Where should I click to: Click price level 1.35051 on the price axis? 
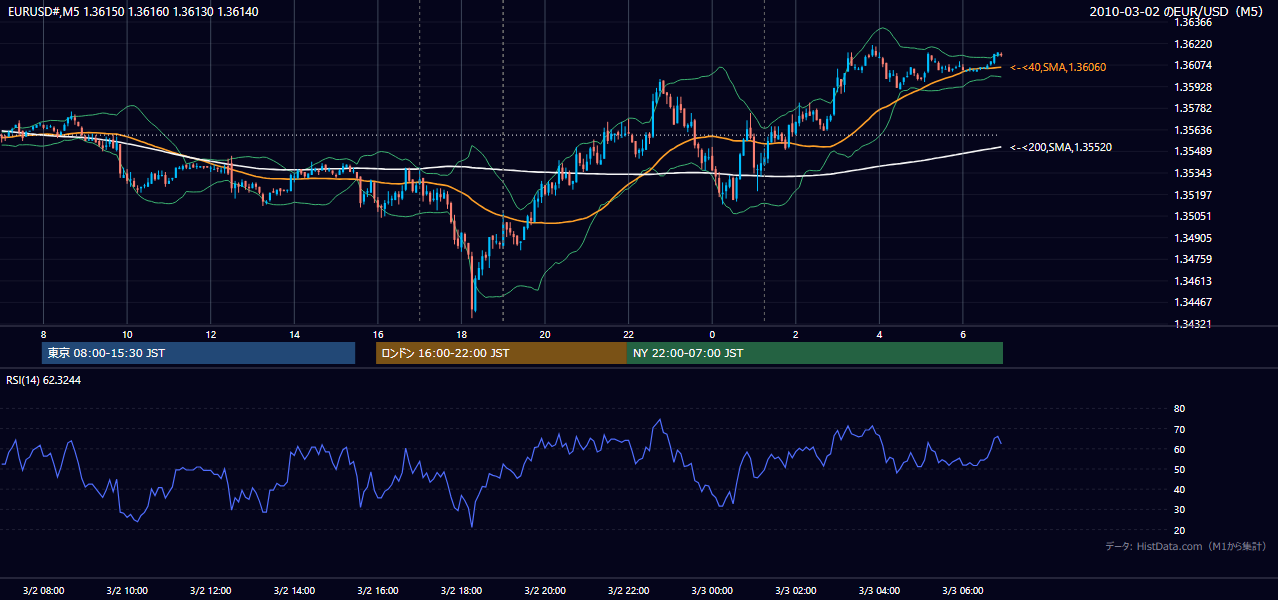pyautogui.click(x=1192, y=216)
